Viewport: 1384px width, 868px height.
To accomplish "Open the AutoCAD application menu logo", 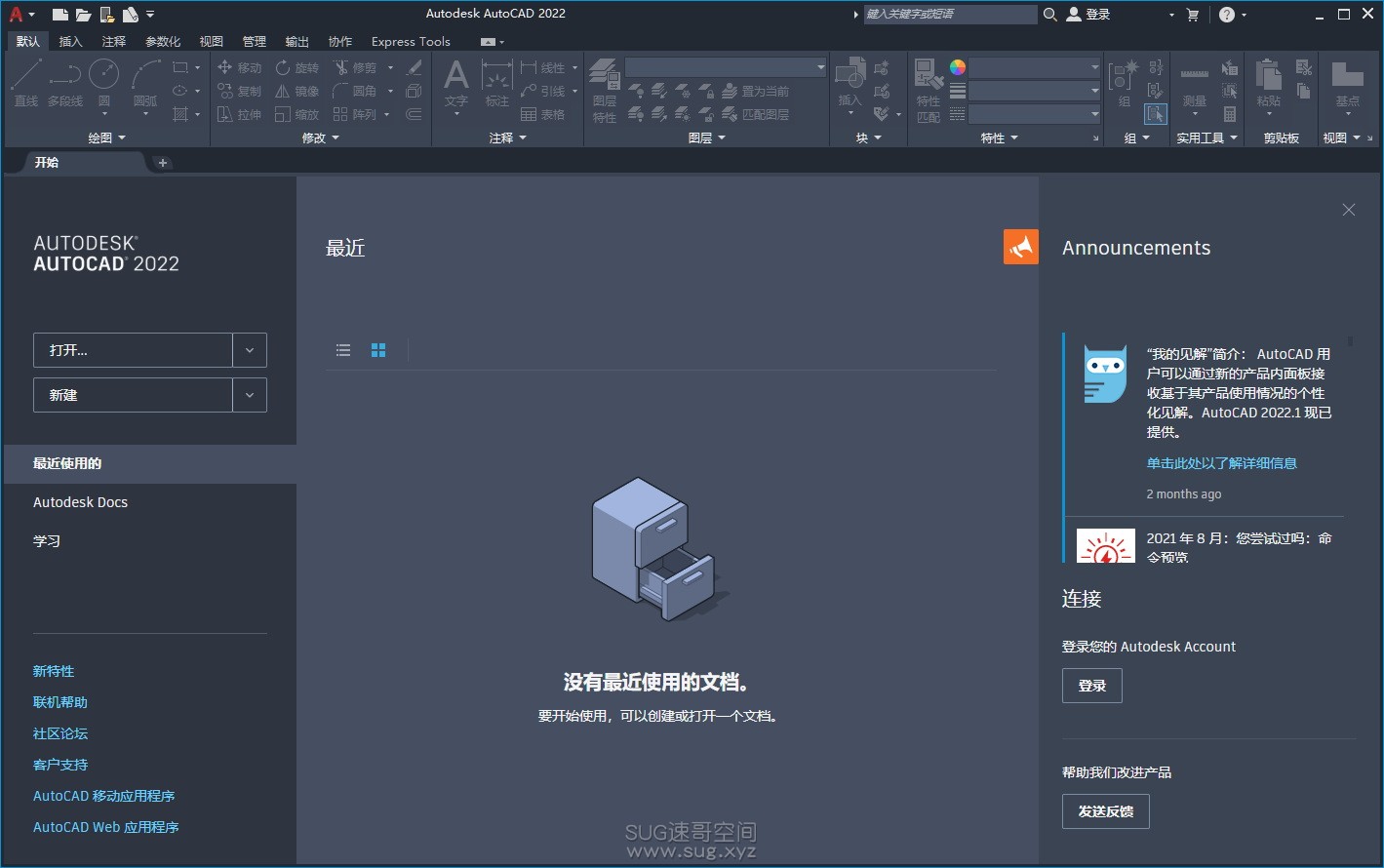I will [17, 14].
